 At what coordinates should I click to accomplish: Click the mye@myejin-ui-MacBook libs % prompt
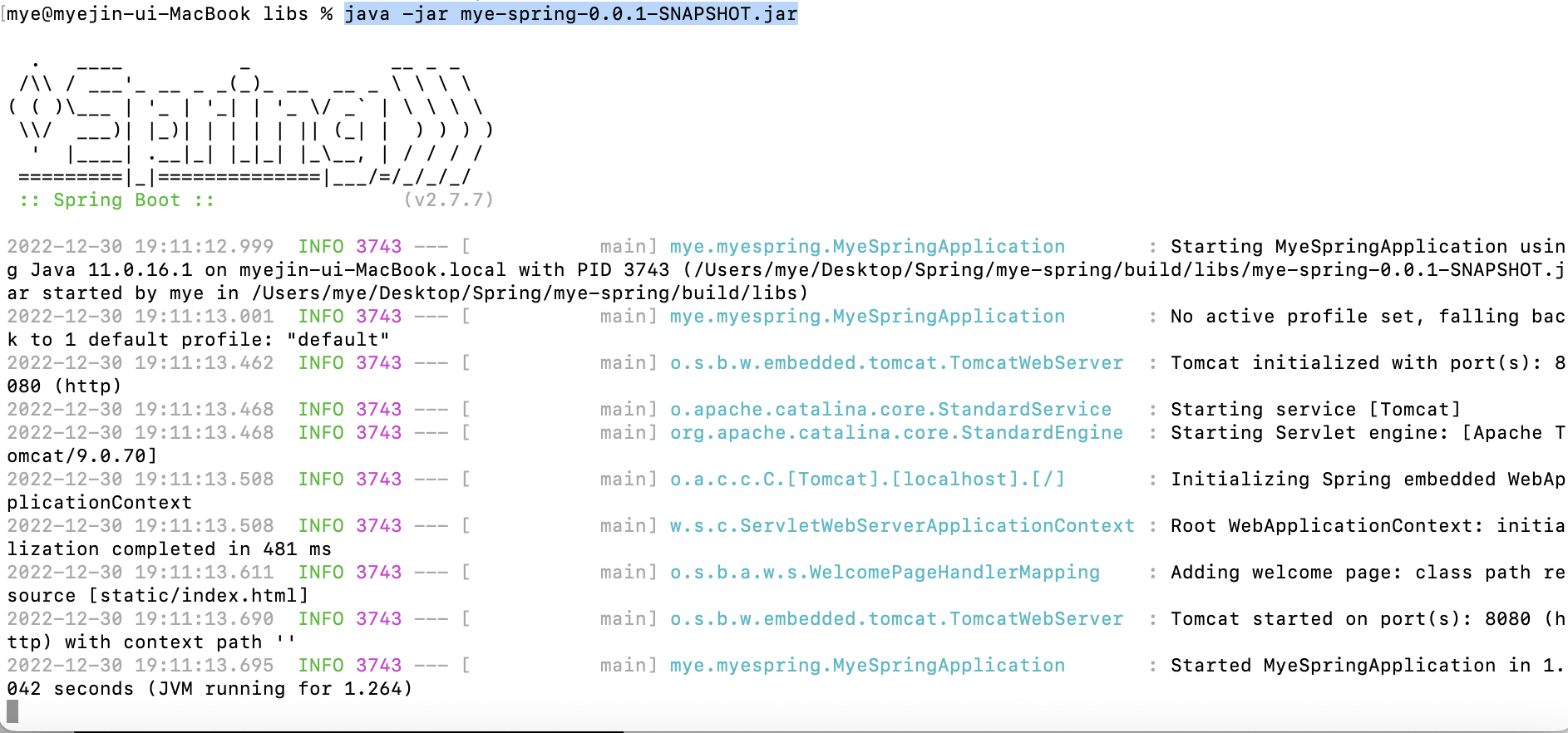pos(170,14)
